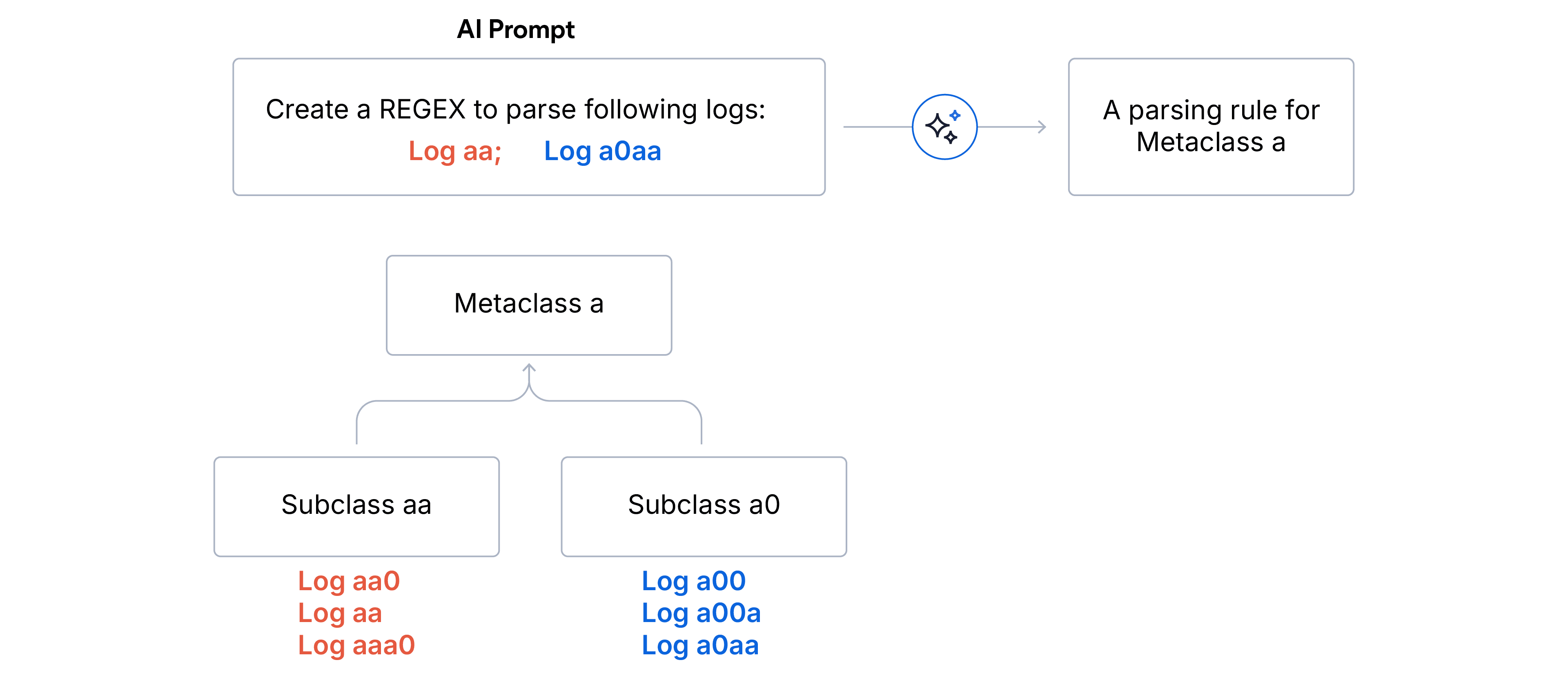Image resolution: width=1568 pixels, height=678 pixels.
Task: Click the "AI Prompt" heading
Action: [x=516, y=29]
